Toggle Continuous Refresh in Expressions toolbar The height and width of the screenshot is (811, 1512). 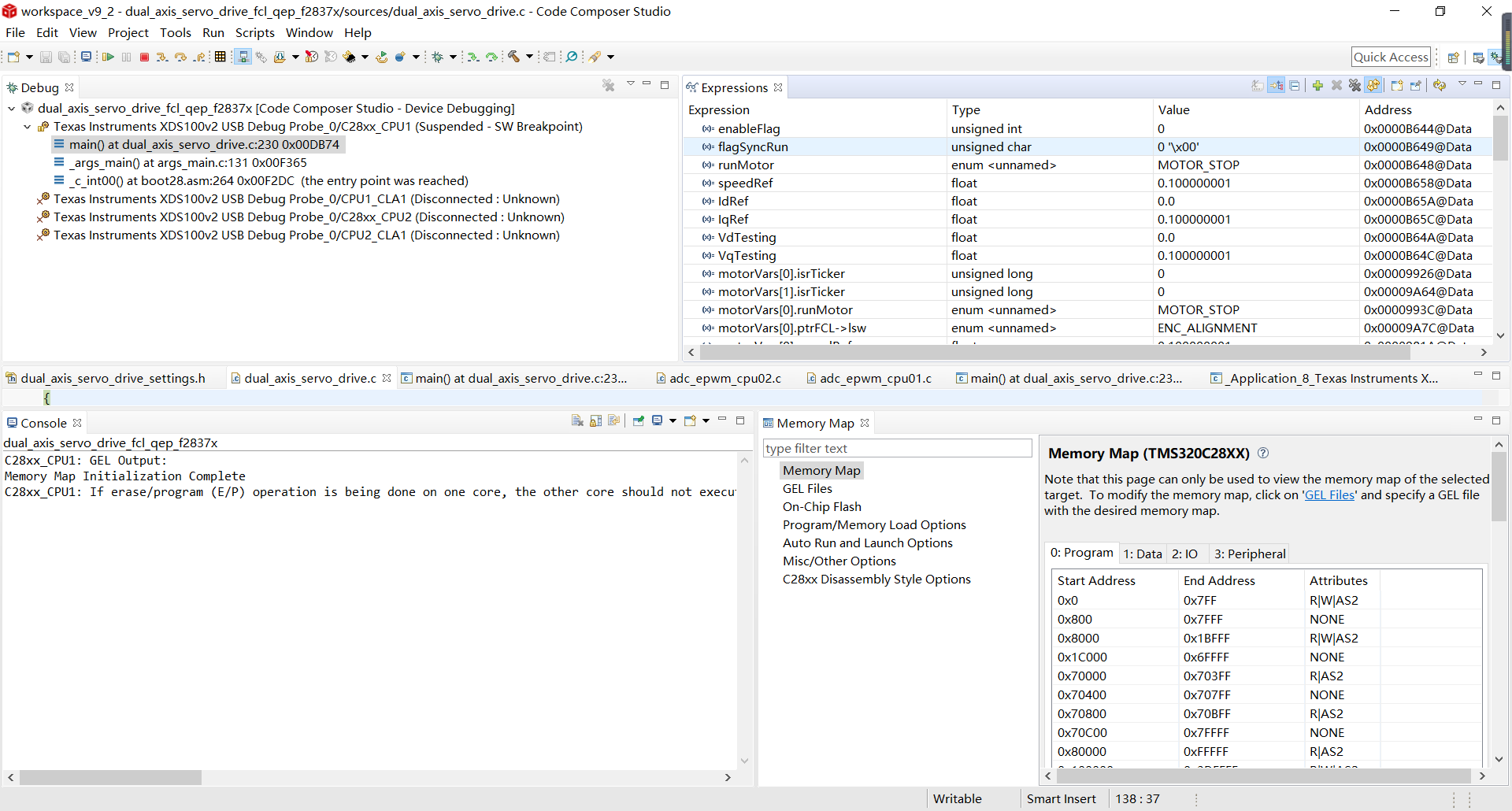(x=1373, y=85)
